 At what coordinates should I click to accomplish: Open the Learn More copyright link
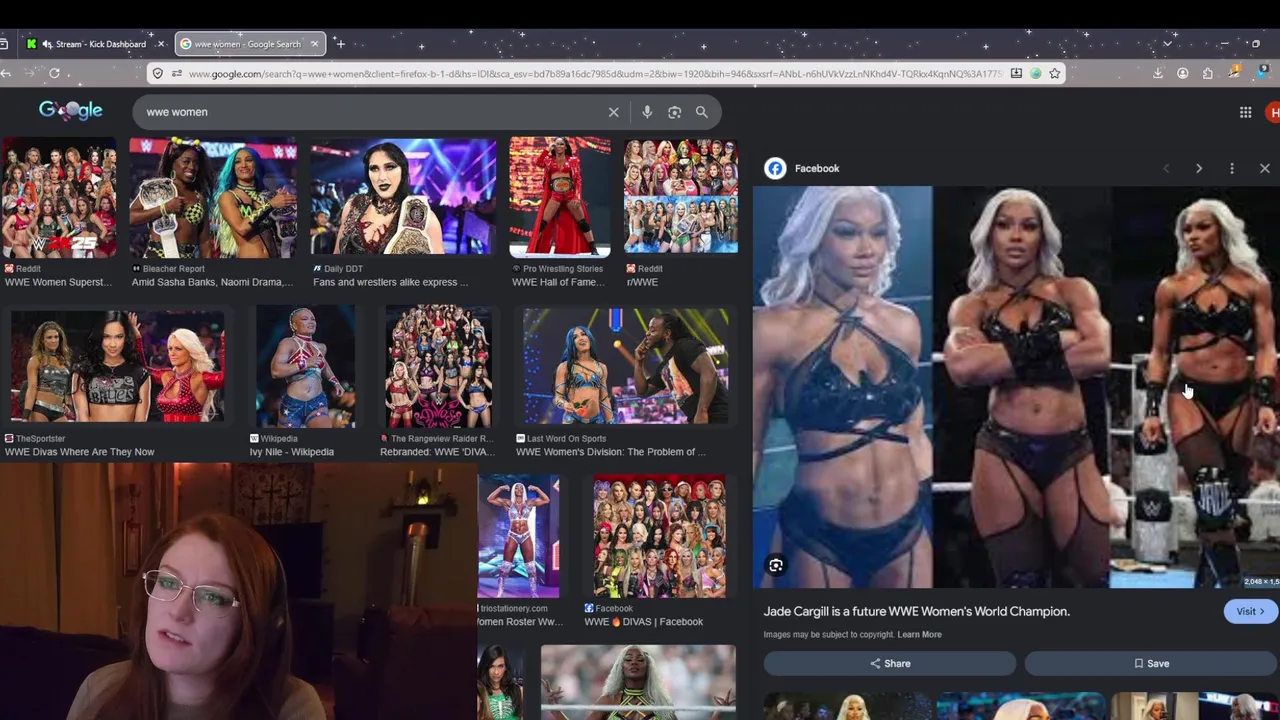(x=919, y=634)
